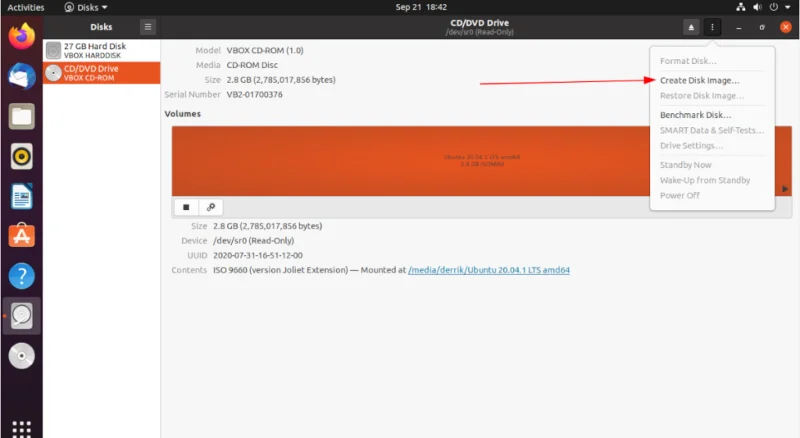Viewport: 800px width, 438px height.
Task: Show Applications grid
Action: (21, 429)
